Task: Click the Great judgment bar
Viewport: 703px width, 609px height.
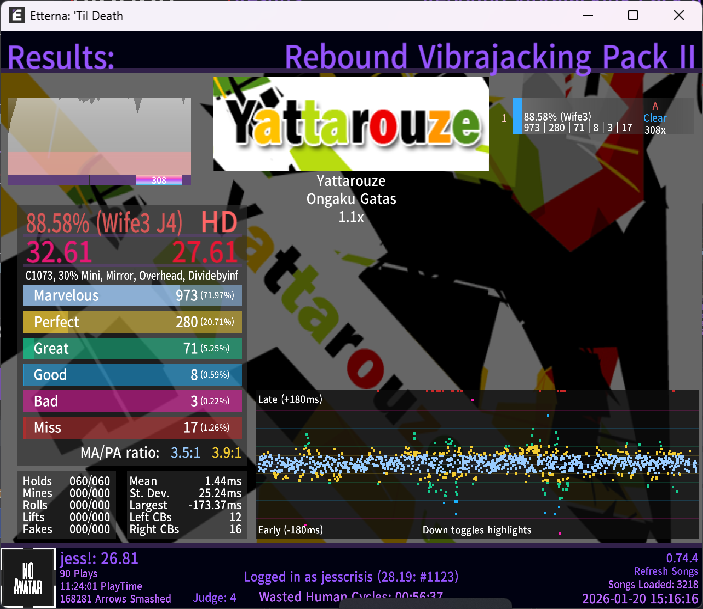Action: [132, 348]
